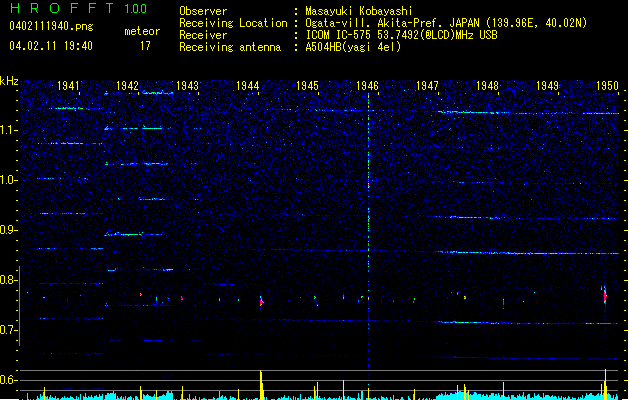Click the 0.7 kHz frequency axis label
Screen dimensions: 629x400
pyautogui.click(x=9, y=330)
